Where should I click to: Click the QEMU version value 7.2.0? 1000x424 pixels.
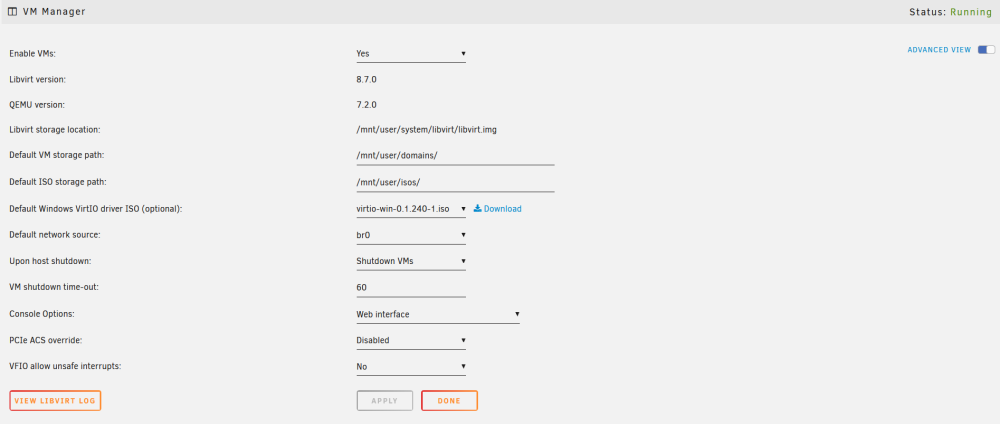point(367,105)
